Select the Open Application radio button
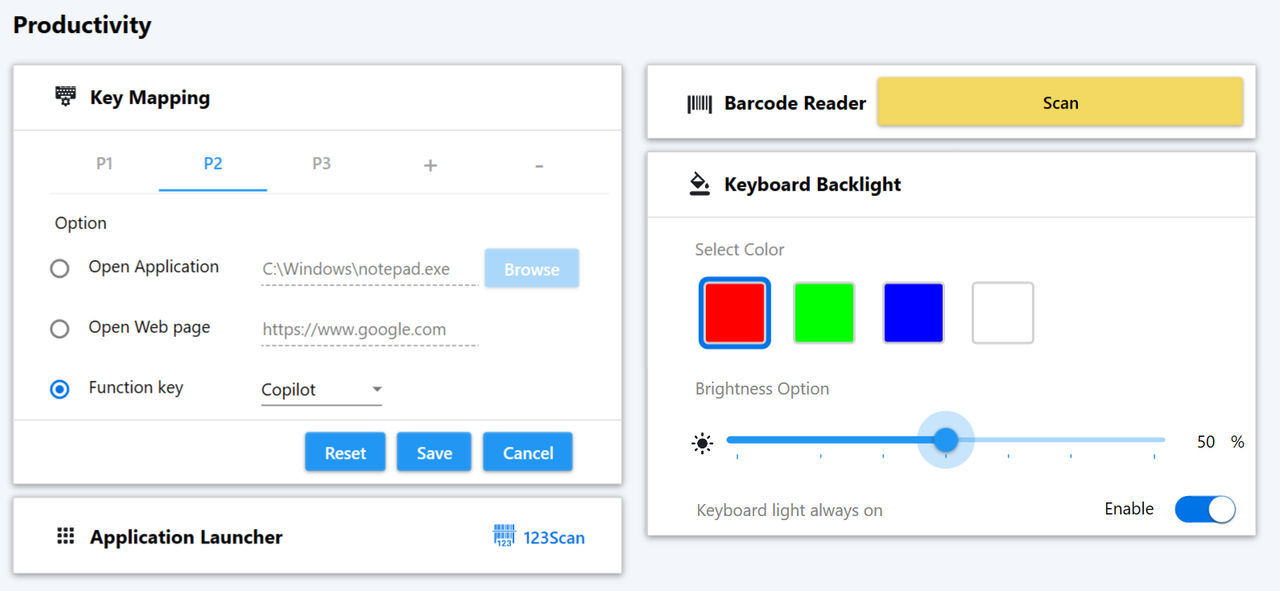Screen dimensions: 1280x591 coord(60,268)
